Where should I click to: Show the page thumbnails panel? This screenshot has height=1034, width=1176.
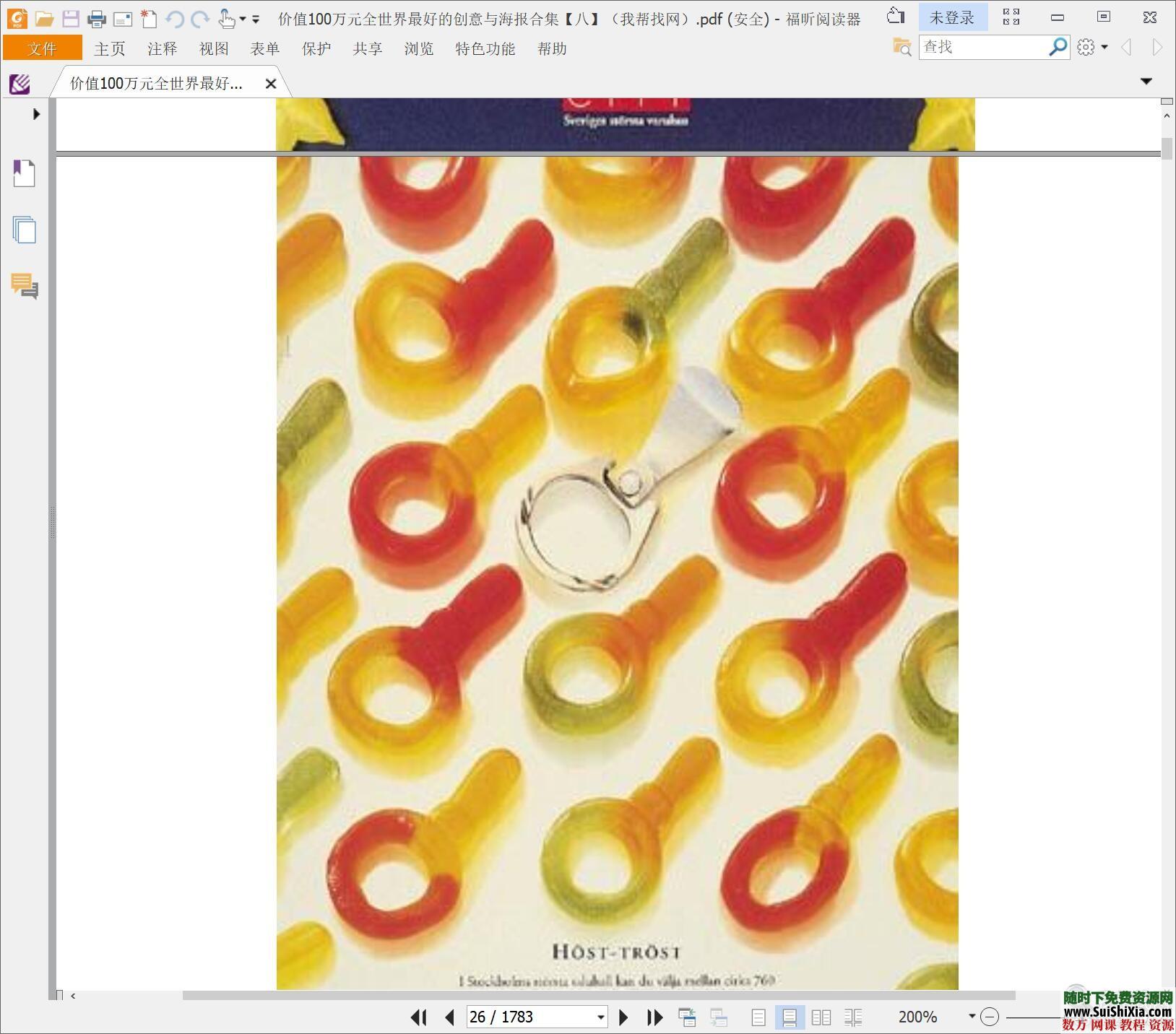pyautogui.click(x=24, y=230)
